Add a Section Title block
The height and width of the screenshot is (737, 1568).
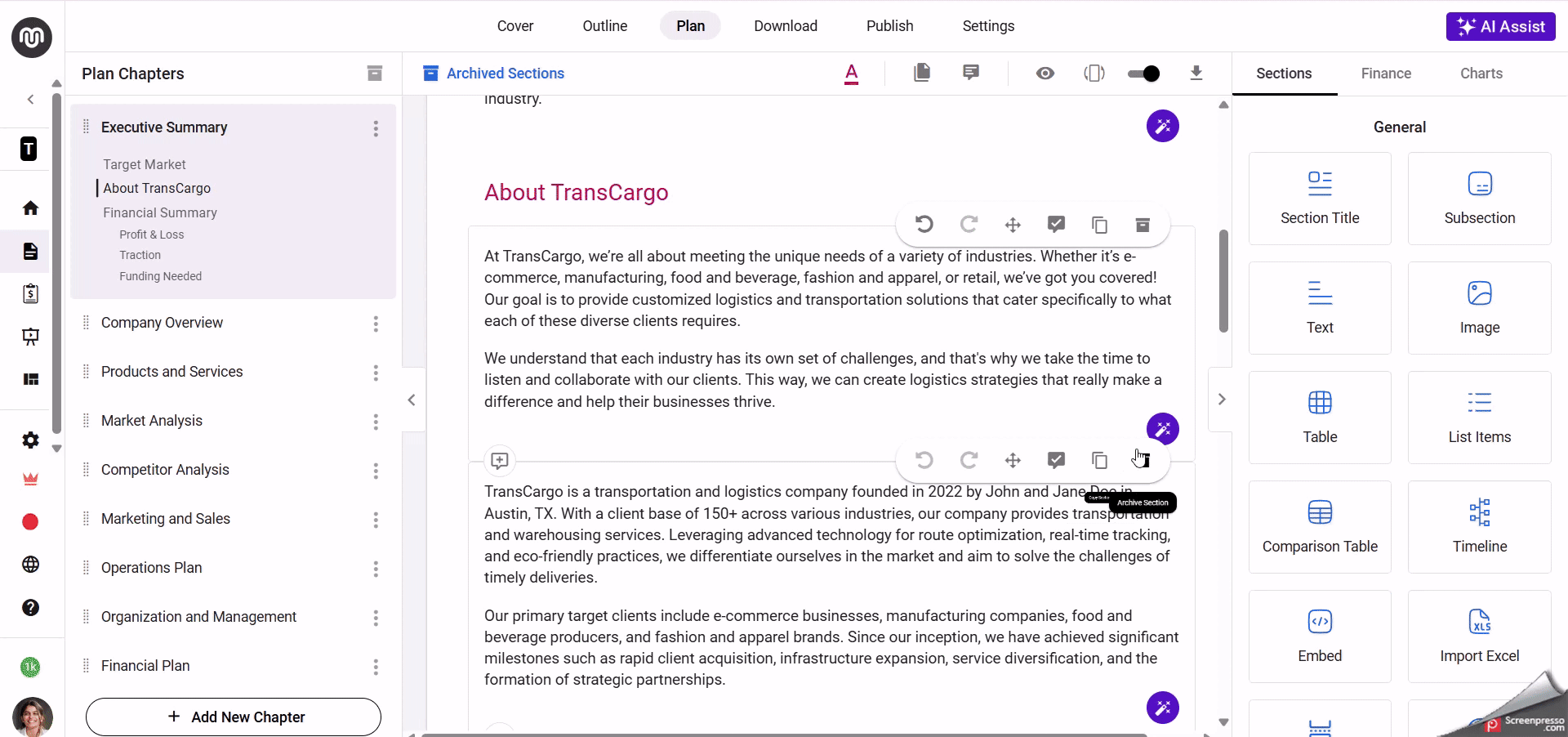1320,199
